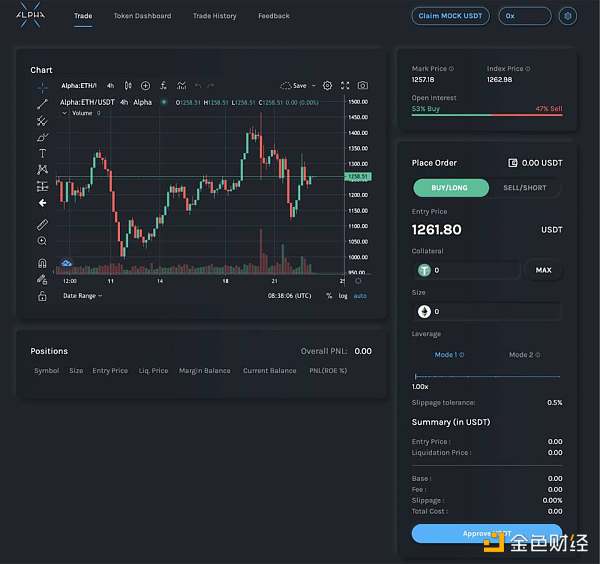Click the MAX collateral button
600x564 pixels.
(543, 270)
